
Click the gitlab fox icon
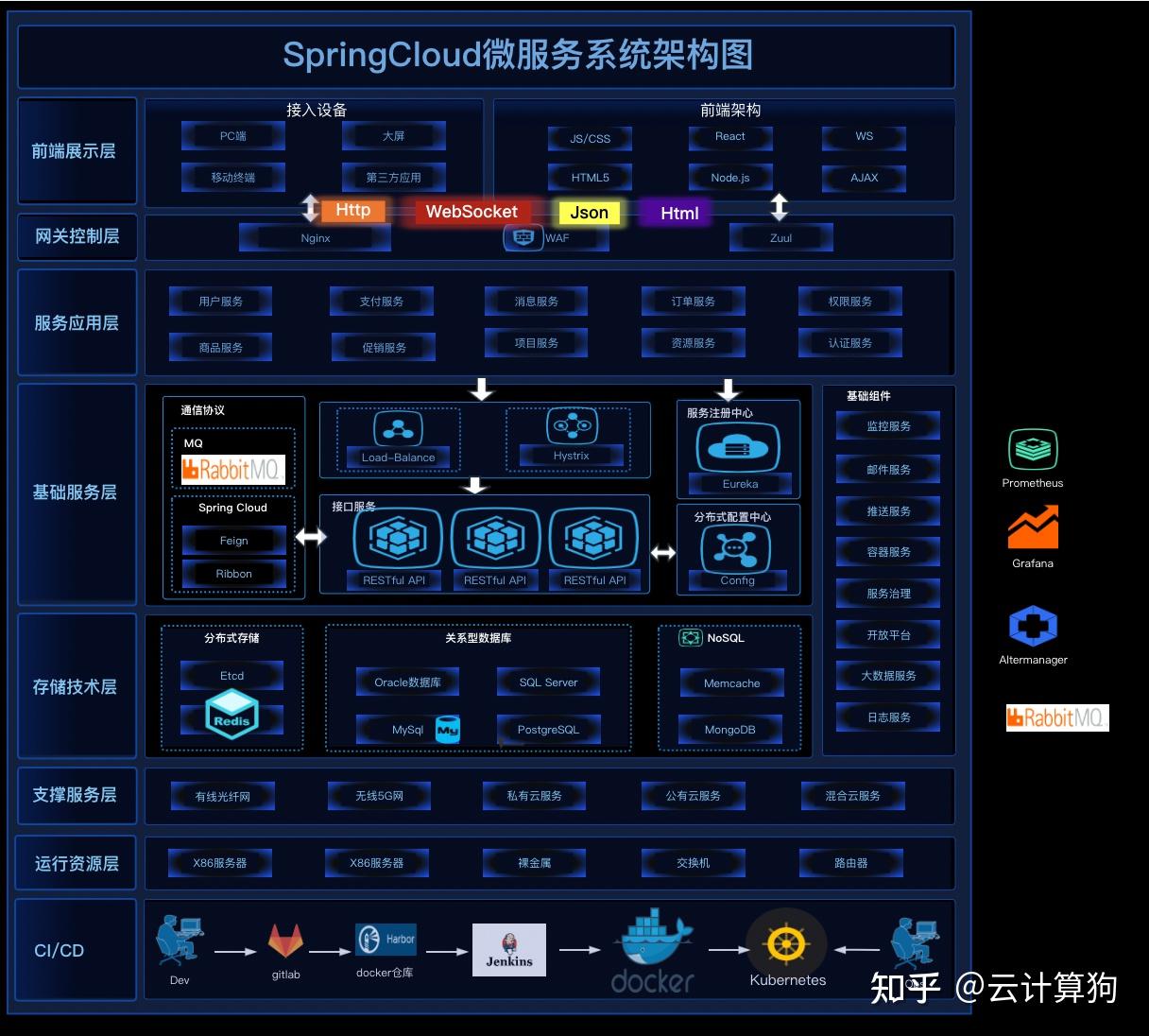(285, 941)
